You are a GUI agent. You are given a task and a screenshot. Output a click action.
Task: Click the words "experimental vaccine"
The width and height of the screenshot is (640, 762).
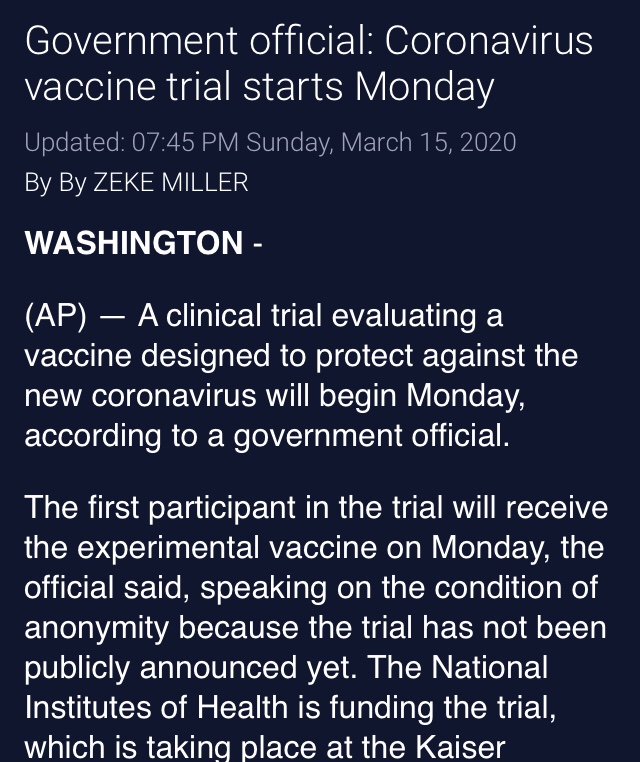(x=220, y=548)
